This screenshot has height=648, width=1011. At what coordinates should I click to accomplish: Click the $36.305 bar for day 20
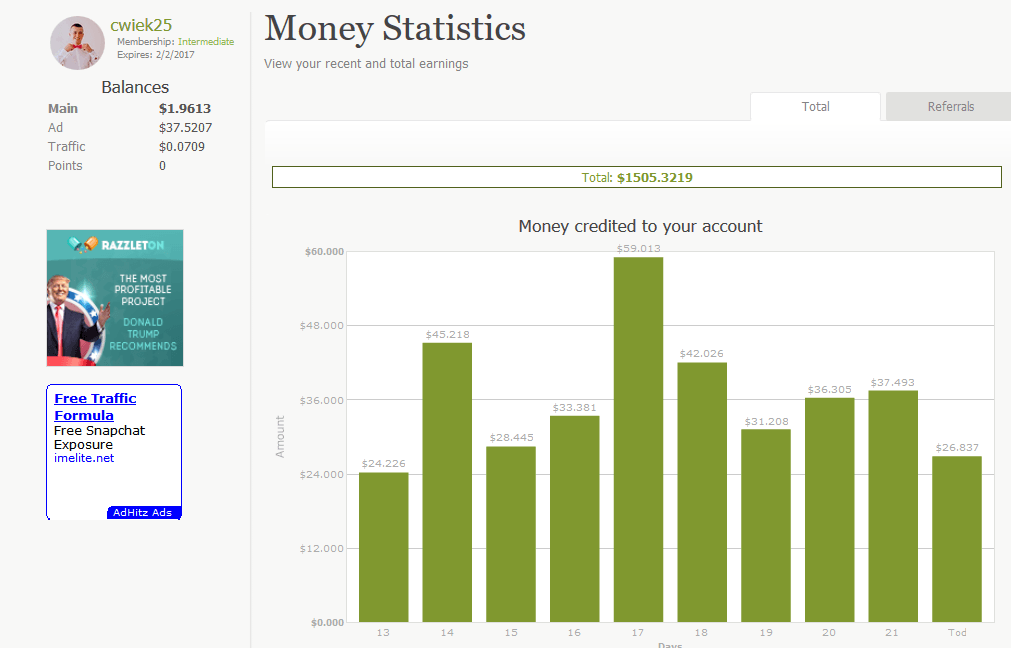(829, 510)
